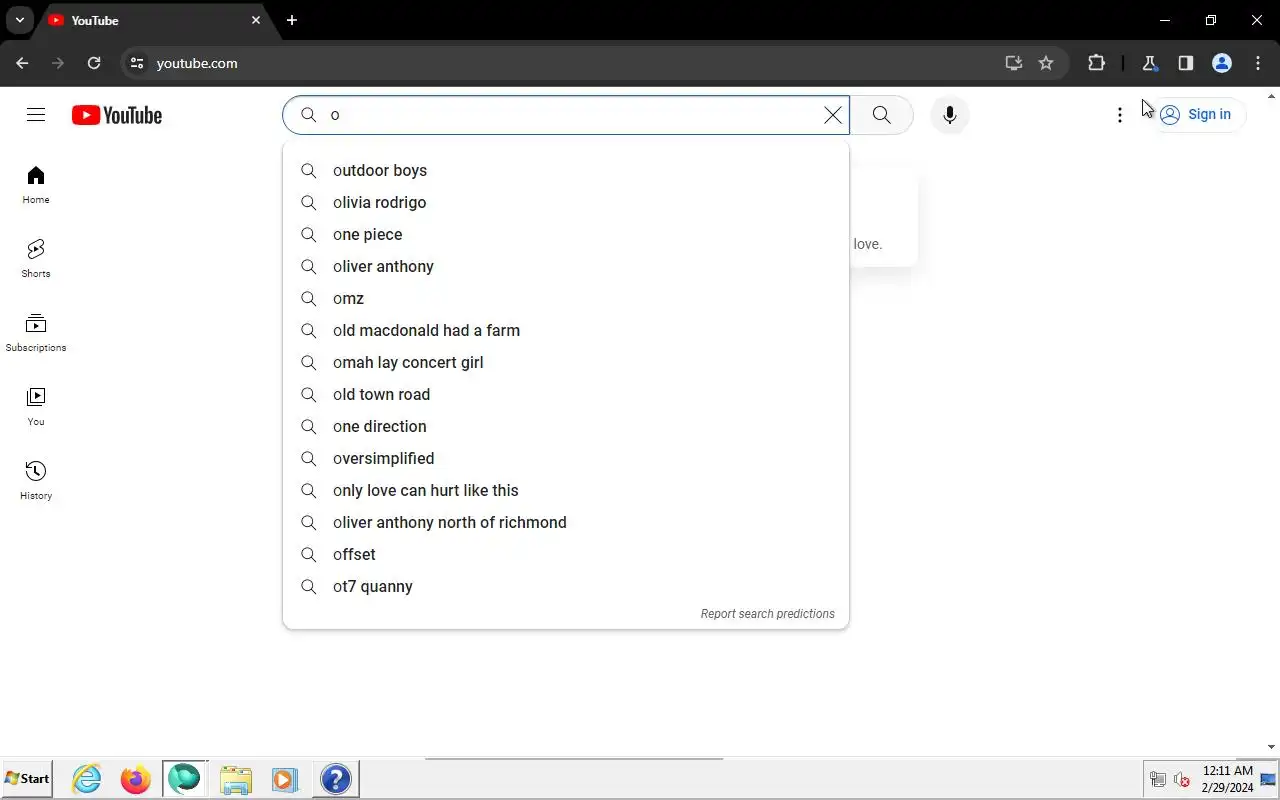This screenshot has height=800, width=1280.
Task: Choose the "ot7 quanny" suggestion
Action: pyautogui.click(x=566, y=586)
